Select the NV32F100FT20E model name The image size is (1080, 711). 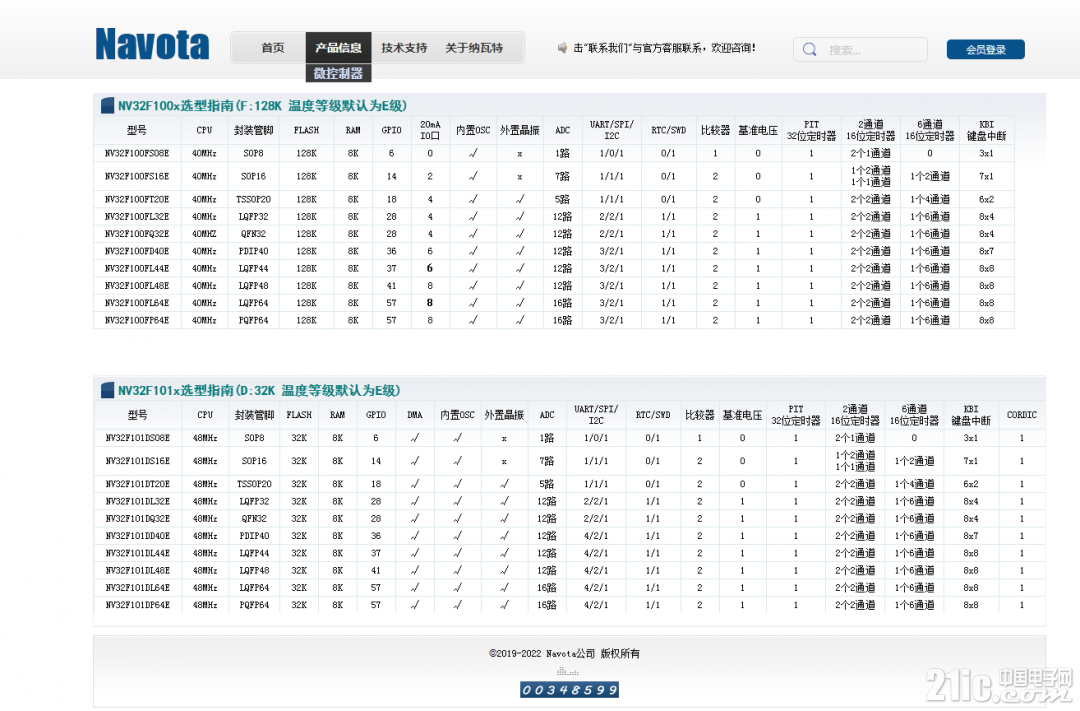tap(137, 199)
